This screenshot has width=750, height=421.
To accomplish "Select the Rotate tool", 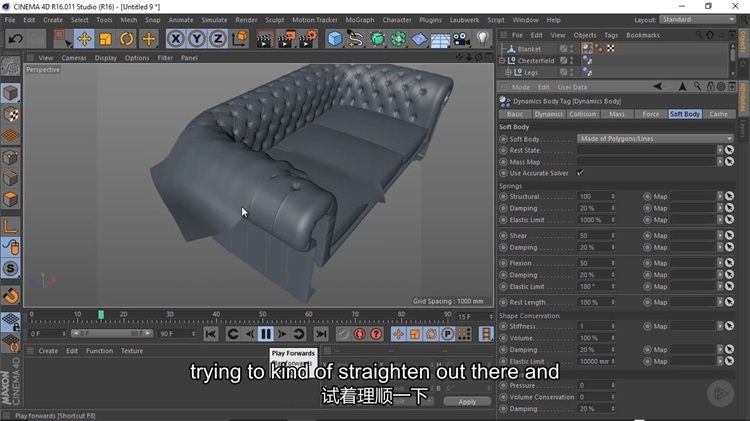I will click(x=127, y=39).
